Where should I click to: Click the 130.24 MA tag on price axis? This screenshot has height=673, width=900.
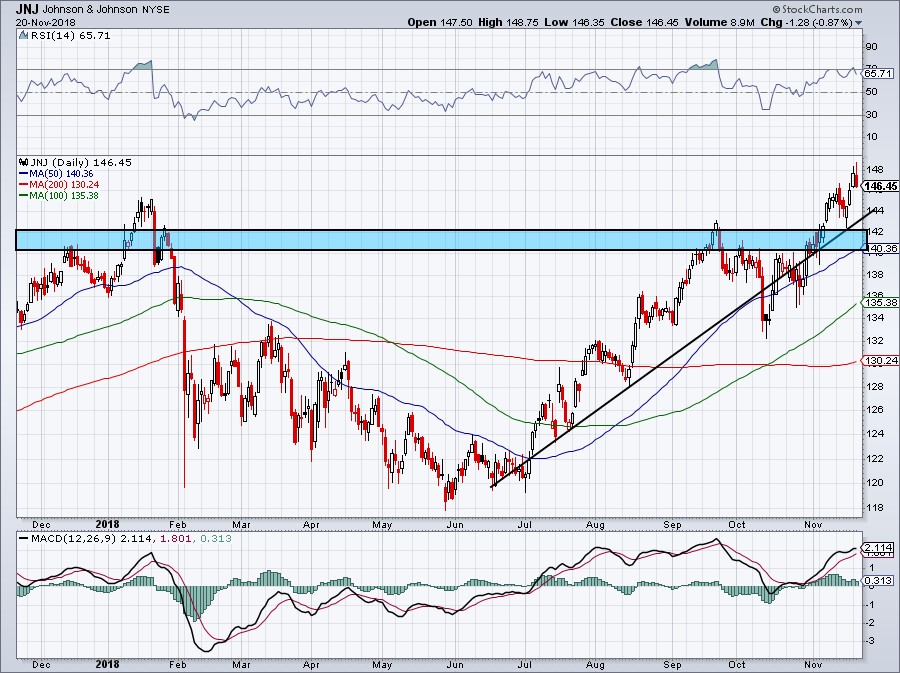point(881,360)
